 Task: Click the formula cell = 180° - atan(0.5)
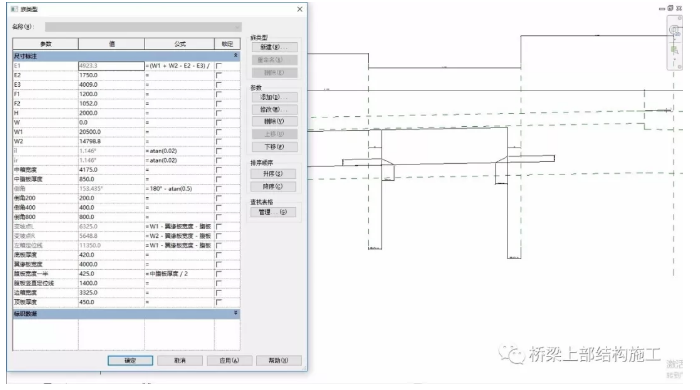179,189
